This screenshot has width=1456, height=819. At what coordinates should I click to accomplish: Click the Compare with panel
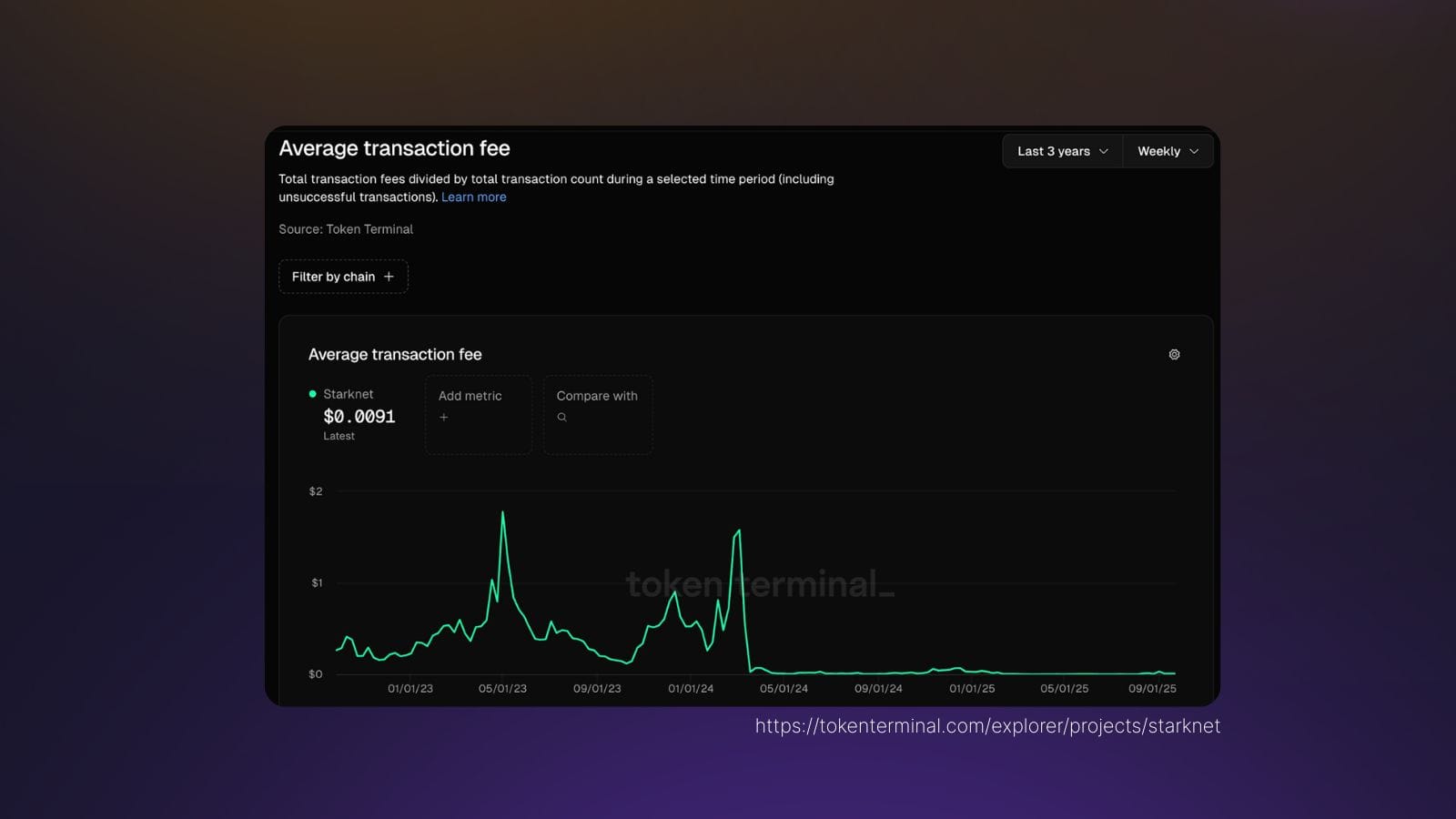click(x=598, y=415)
